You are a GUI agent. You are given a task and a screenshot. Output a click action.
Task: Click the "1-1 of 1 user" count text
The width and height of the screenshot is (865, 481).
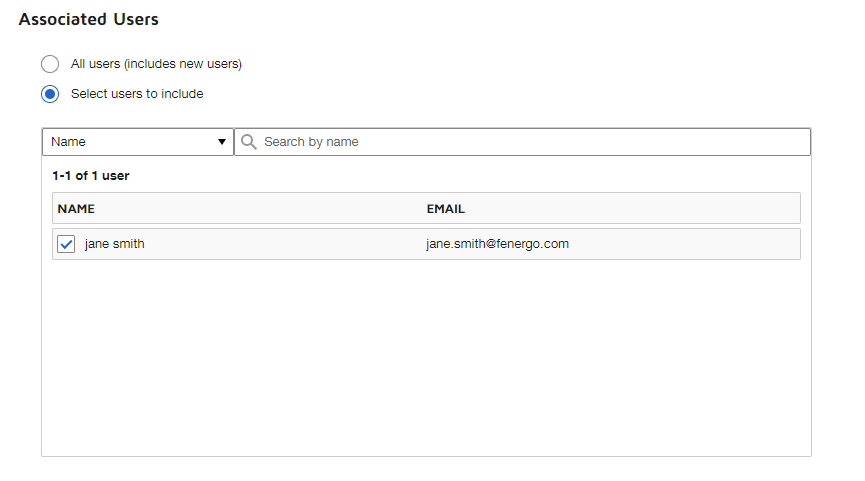[91, 176]
